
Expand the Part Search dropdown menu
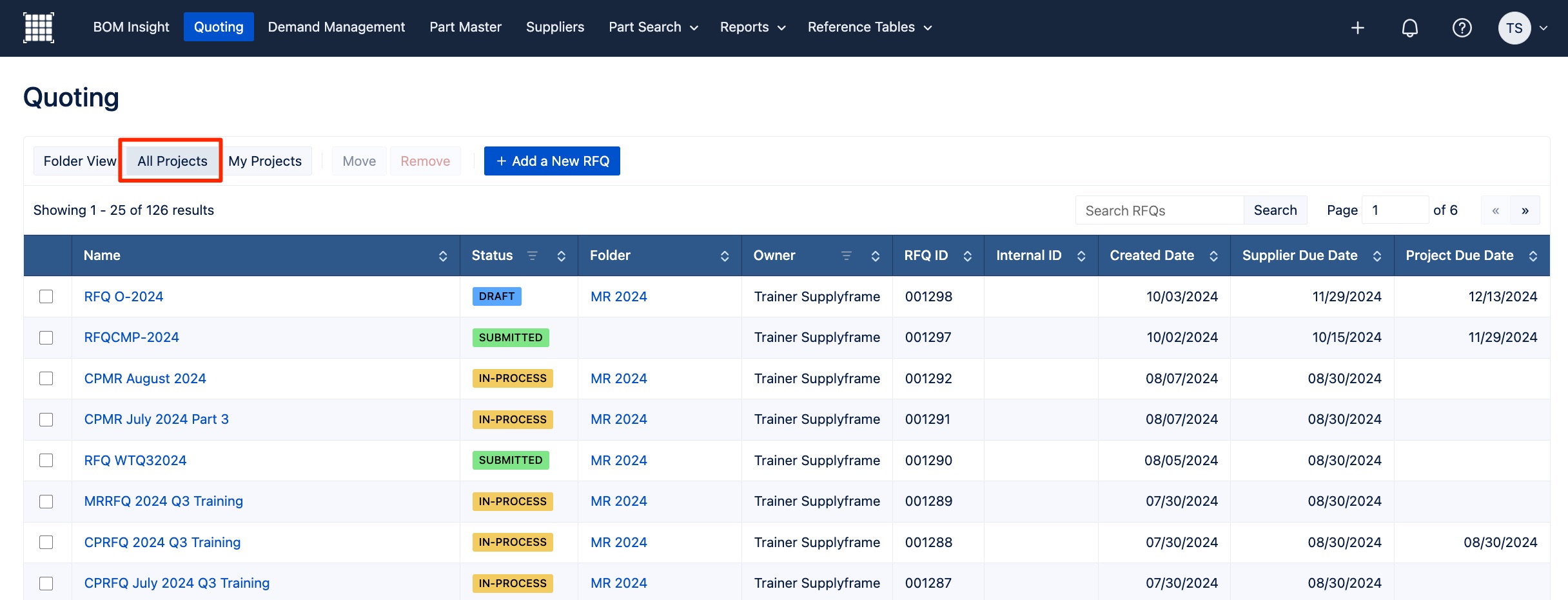coord(653,27)
